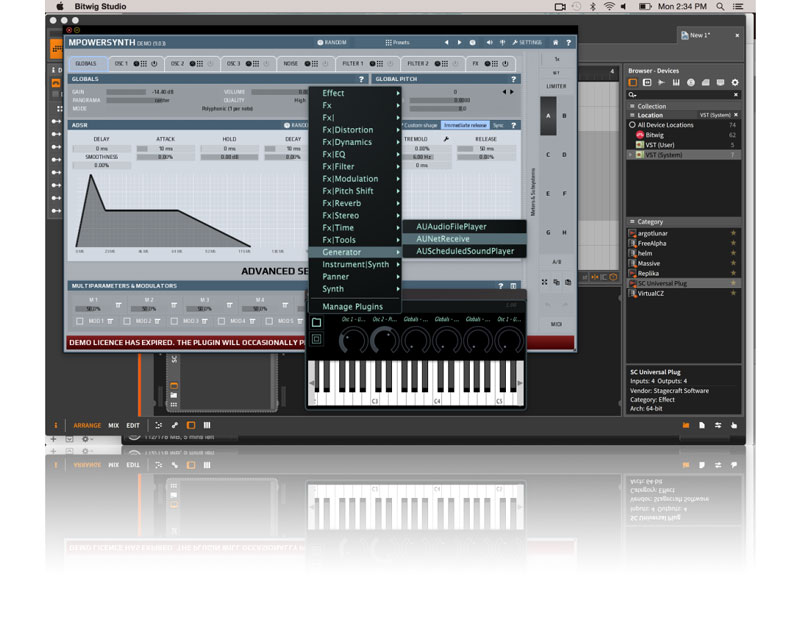Screen dimensions: 800x622
Task: Select the Massive plugin in Category list
Action: [x=684, y=263]
